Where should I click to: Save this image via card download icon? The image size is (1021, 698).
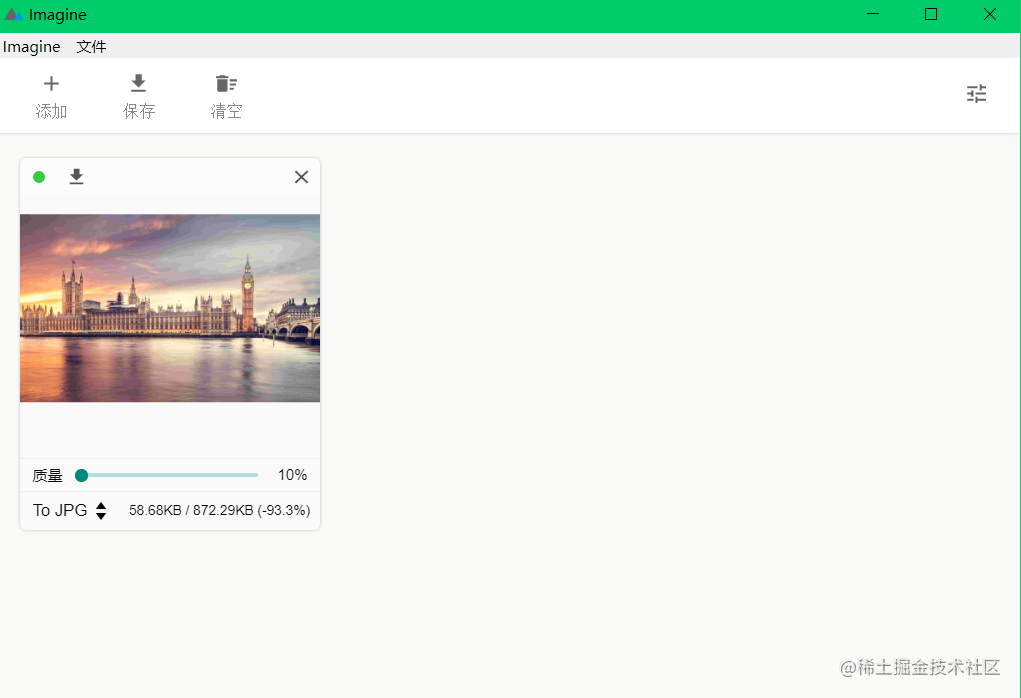(x=76, y=176)
